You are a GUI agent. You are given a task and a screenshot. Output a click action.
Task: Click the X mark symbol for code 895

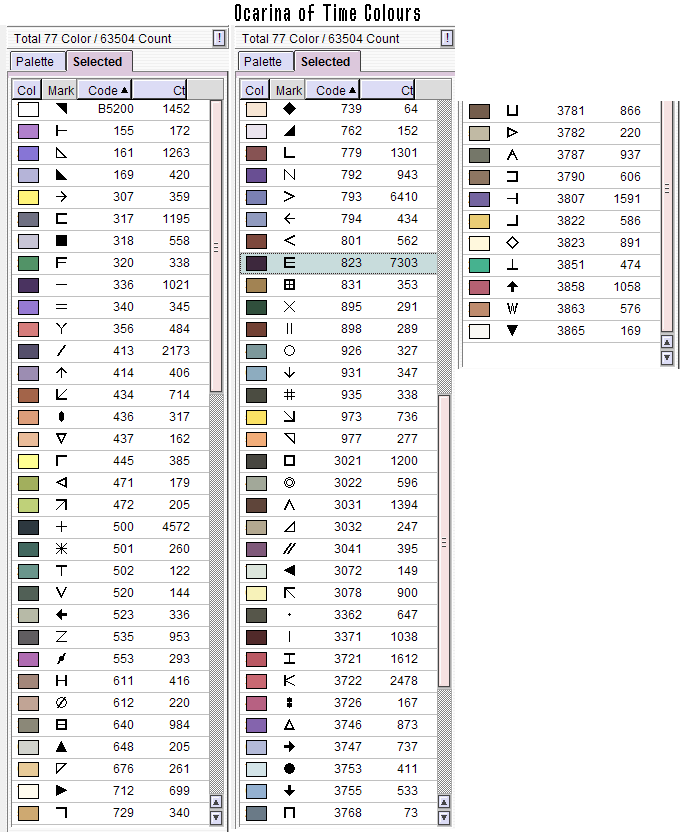(290, 307)
